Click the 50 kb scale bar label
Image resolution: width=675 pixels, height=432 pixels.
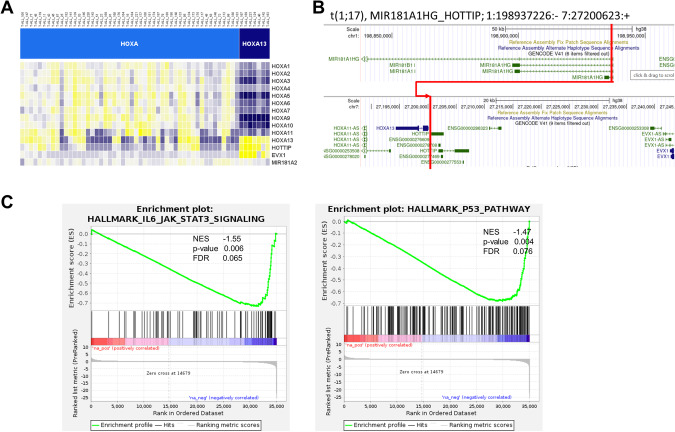click(498, 29)
